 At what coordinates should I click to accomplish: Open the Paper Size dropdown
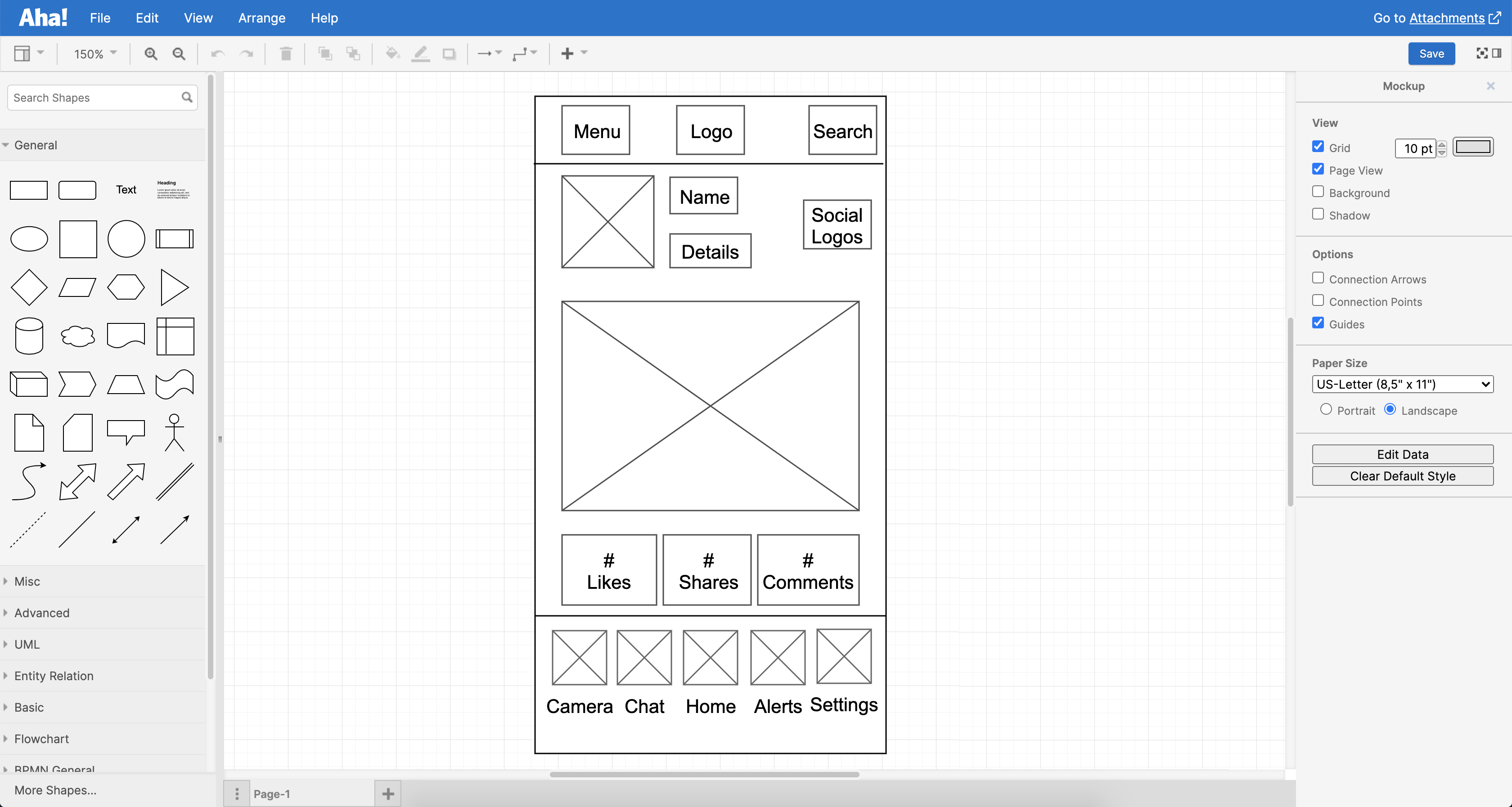click(x=1403, y=385)
